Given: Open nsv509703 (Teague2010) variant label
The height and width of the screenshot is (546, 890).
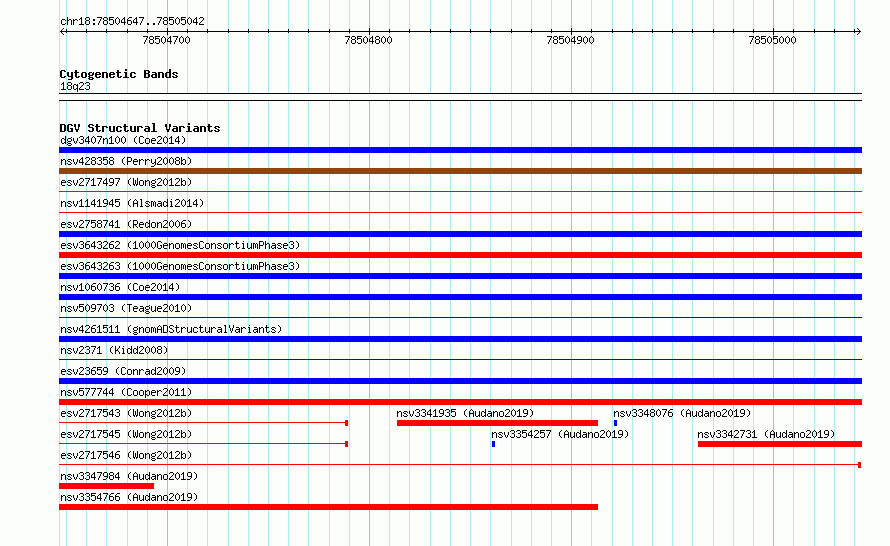Looking at the screenshot, I should click(x=126, y=308).
